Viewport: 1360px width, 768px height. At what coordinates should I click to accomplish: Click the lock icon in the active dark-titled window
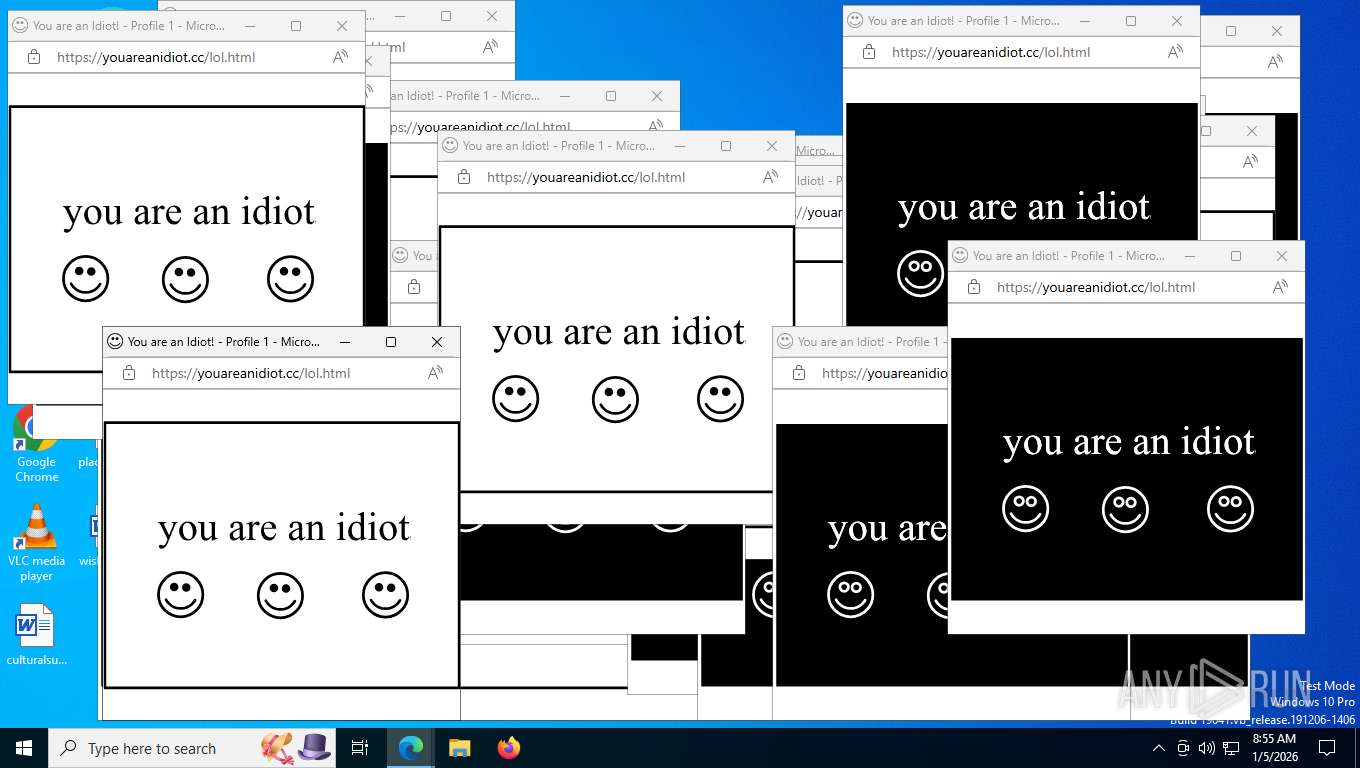click(x=128, y=373)
